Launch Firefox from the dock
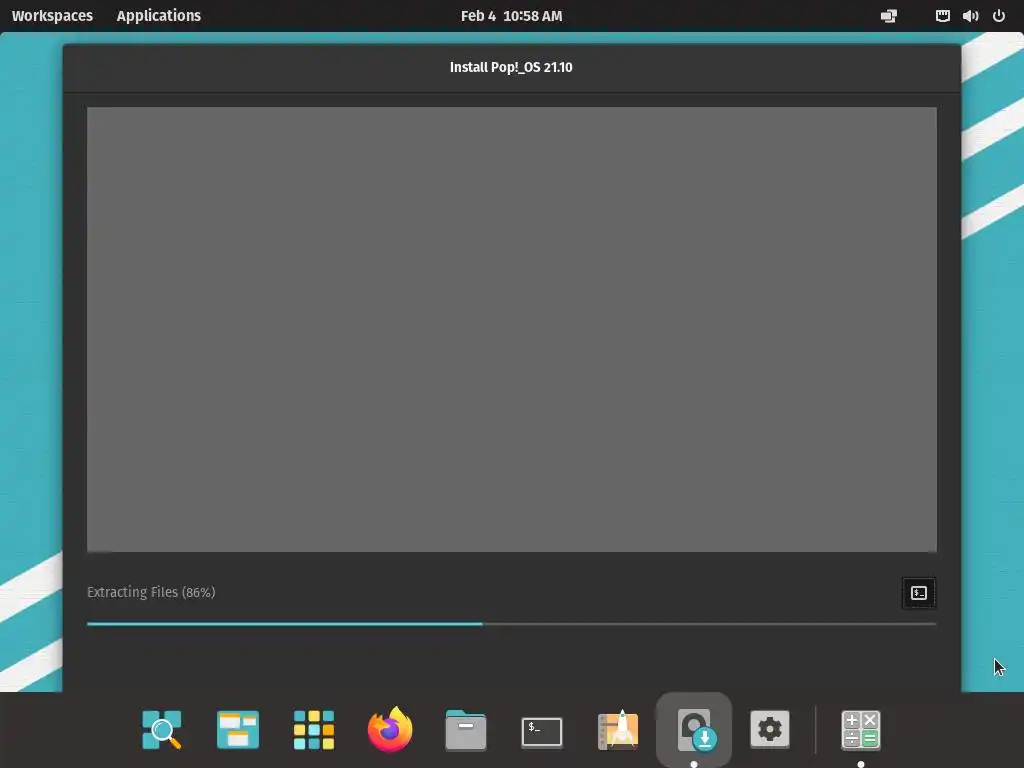 pos(390,729)
